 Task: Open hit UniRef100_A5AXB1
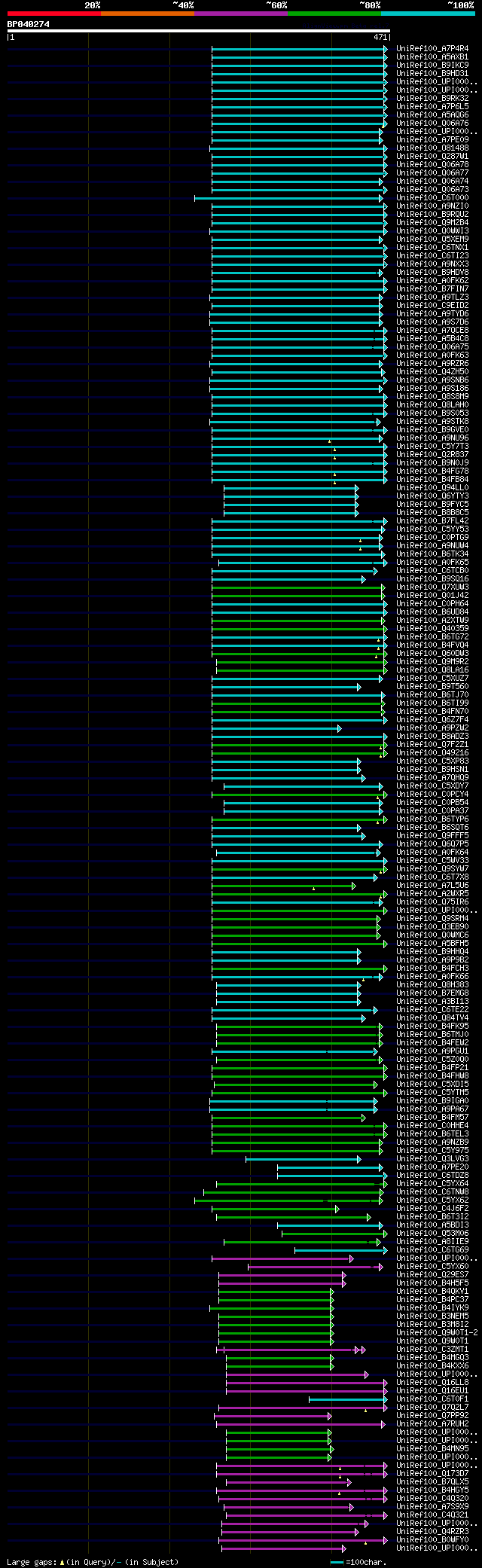tap(432, 56)
